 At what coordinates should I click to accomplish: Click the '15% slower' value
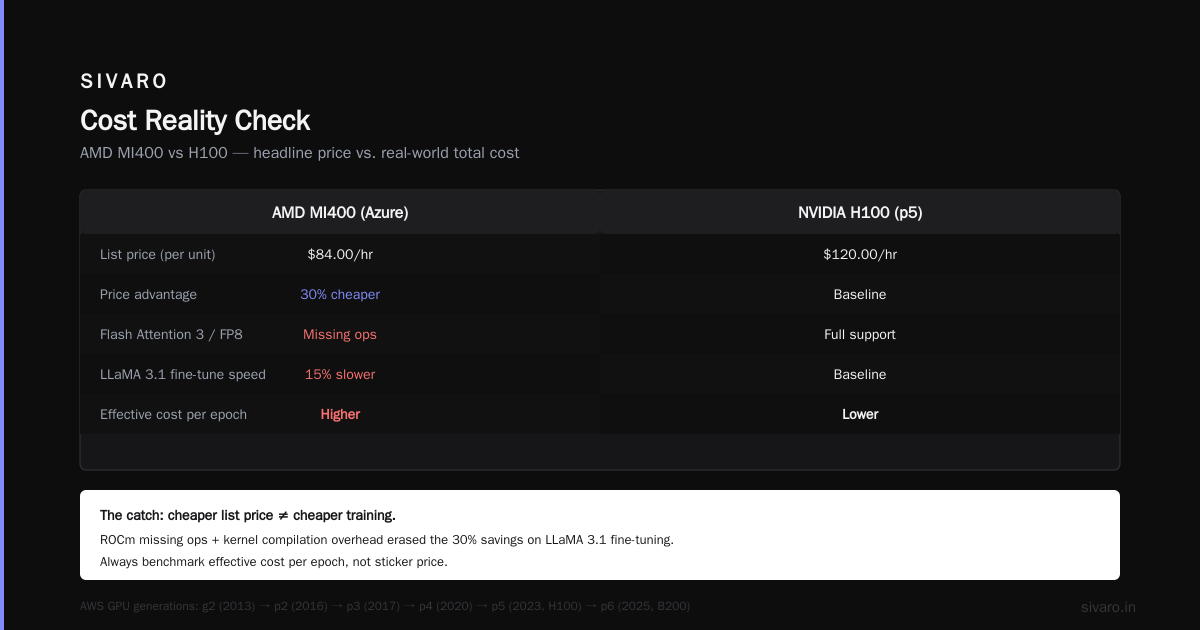tap(340, 375)
